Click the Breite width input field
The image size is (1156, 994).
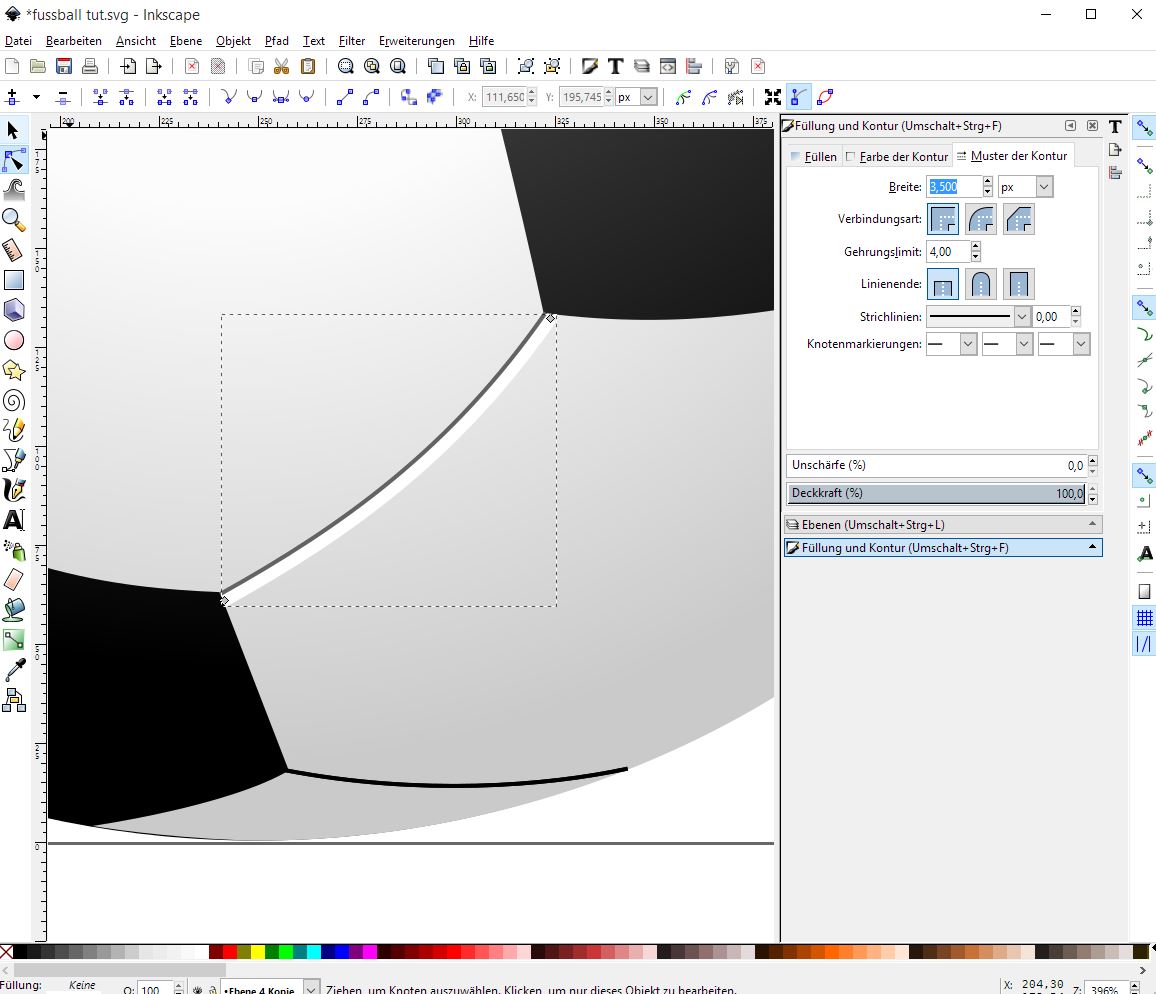click(953, 187)
